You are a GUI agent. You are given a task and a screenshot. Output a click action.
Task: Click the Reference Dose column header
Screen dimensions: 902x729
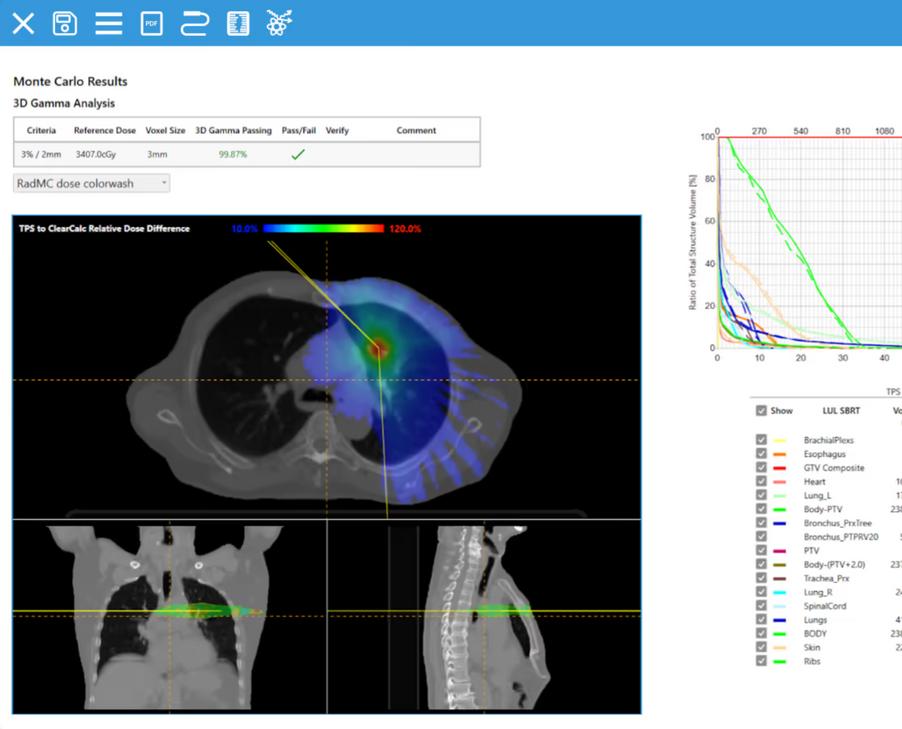tap(105, 131)
